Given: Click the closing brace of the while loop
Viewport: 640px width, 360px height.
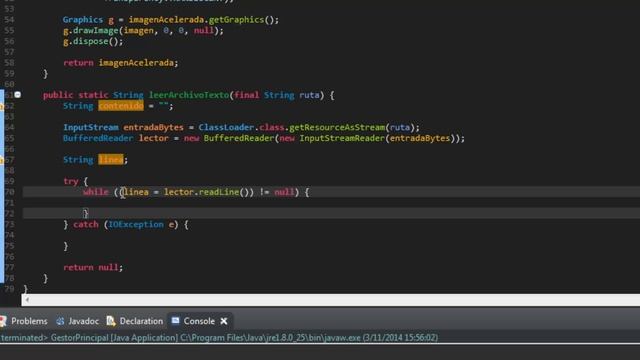Looking at the screenshot, I should click(85, 213).
